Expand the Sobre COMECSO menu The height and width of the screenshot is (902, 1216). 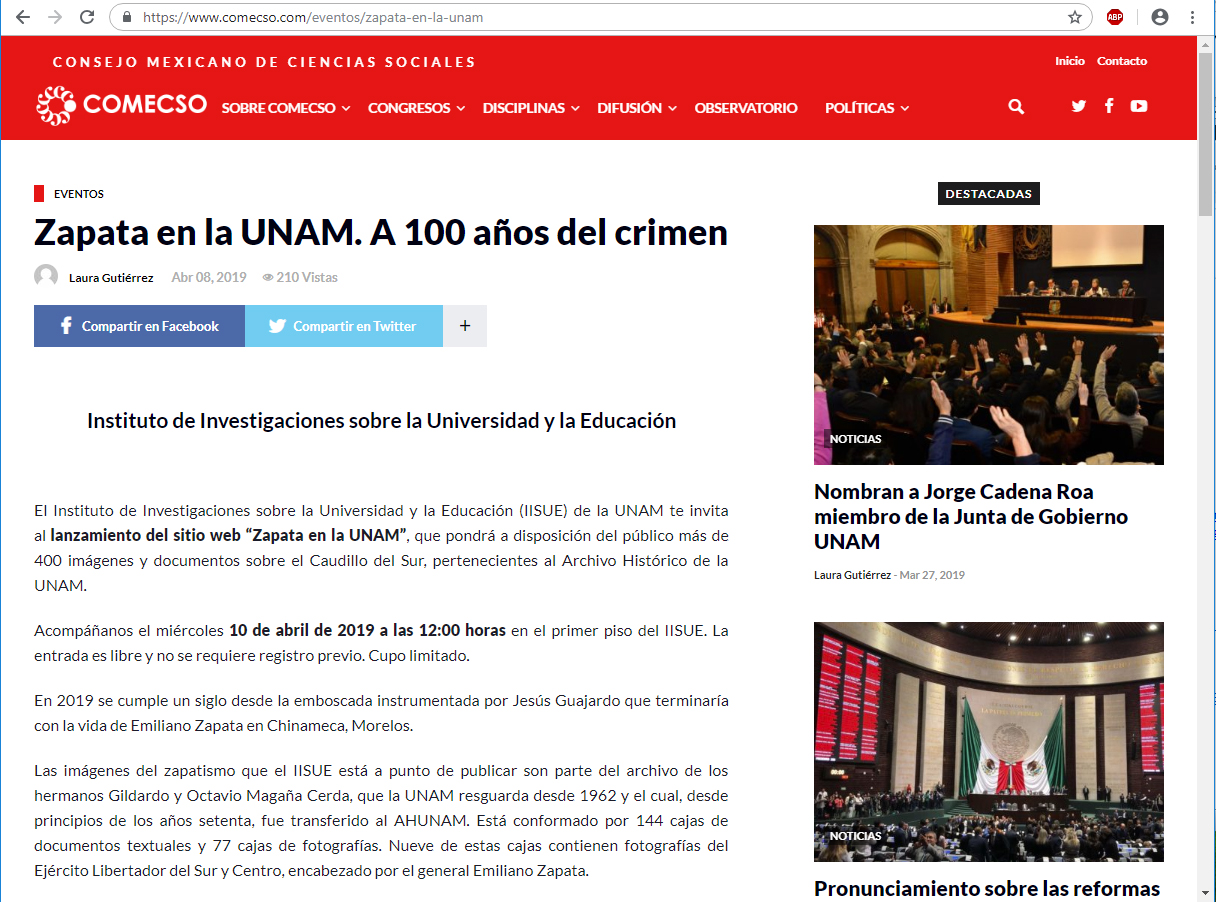click(x=286, y=108)
